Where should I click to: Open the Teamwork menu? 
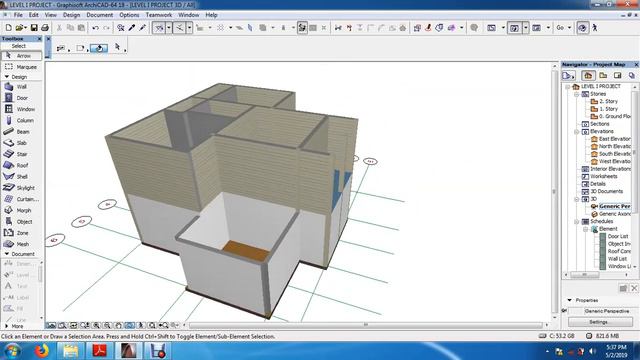[x=159, y=15]
